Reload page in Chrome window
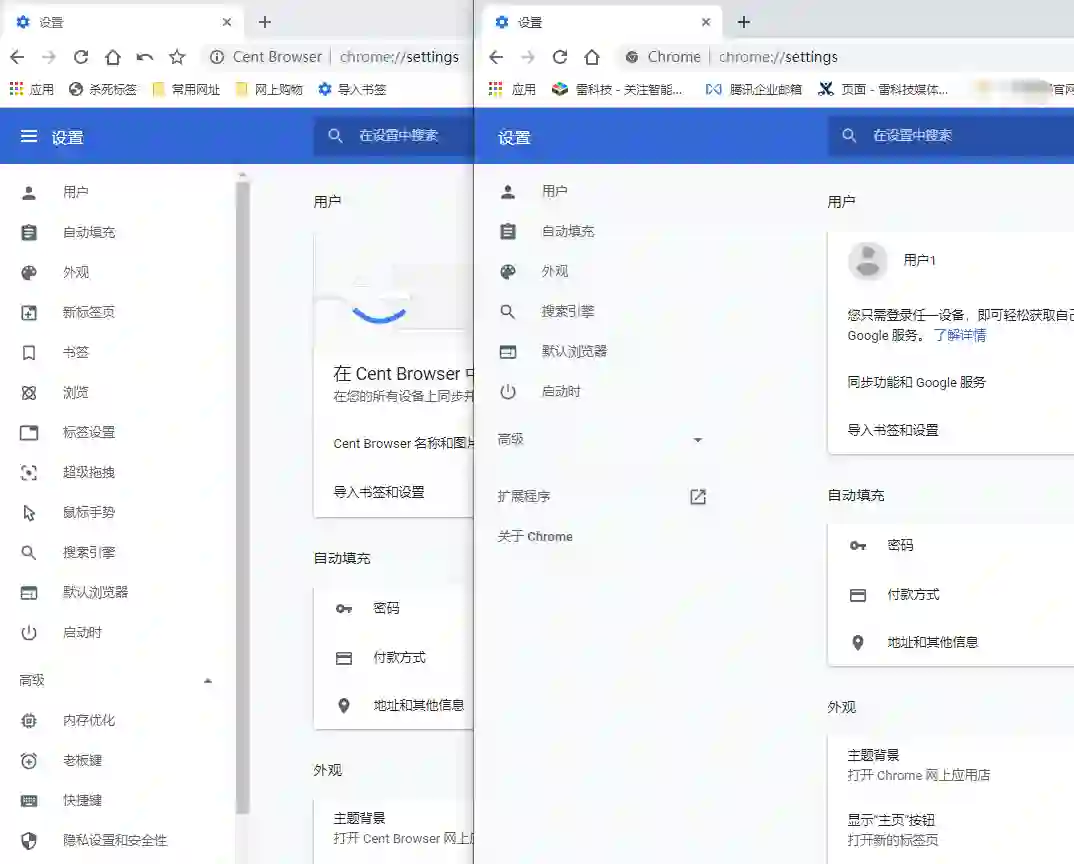This screenshot has width=1074, height=864. 560,57
